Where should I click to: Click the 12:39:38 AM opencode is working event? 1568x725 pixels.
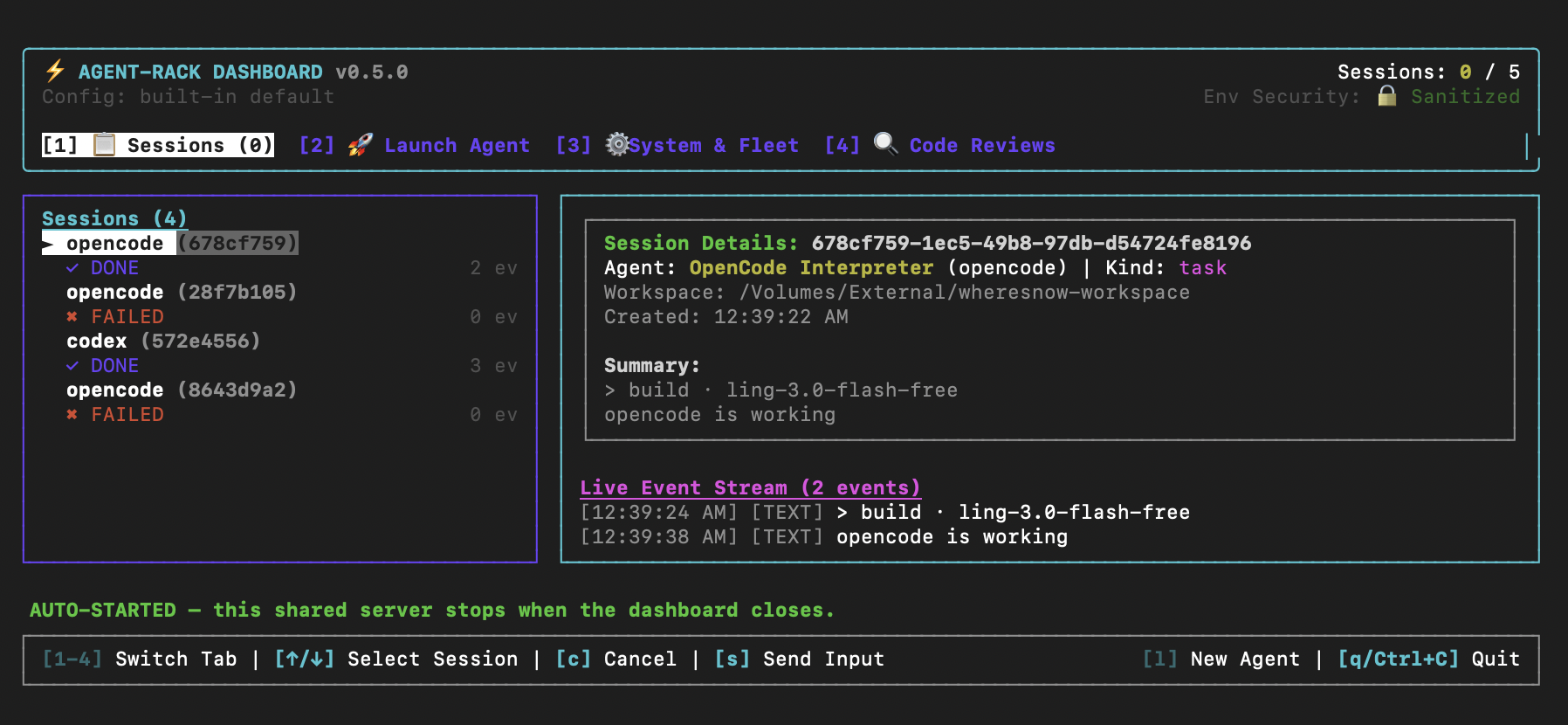coord(824,536)
